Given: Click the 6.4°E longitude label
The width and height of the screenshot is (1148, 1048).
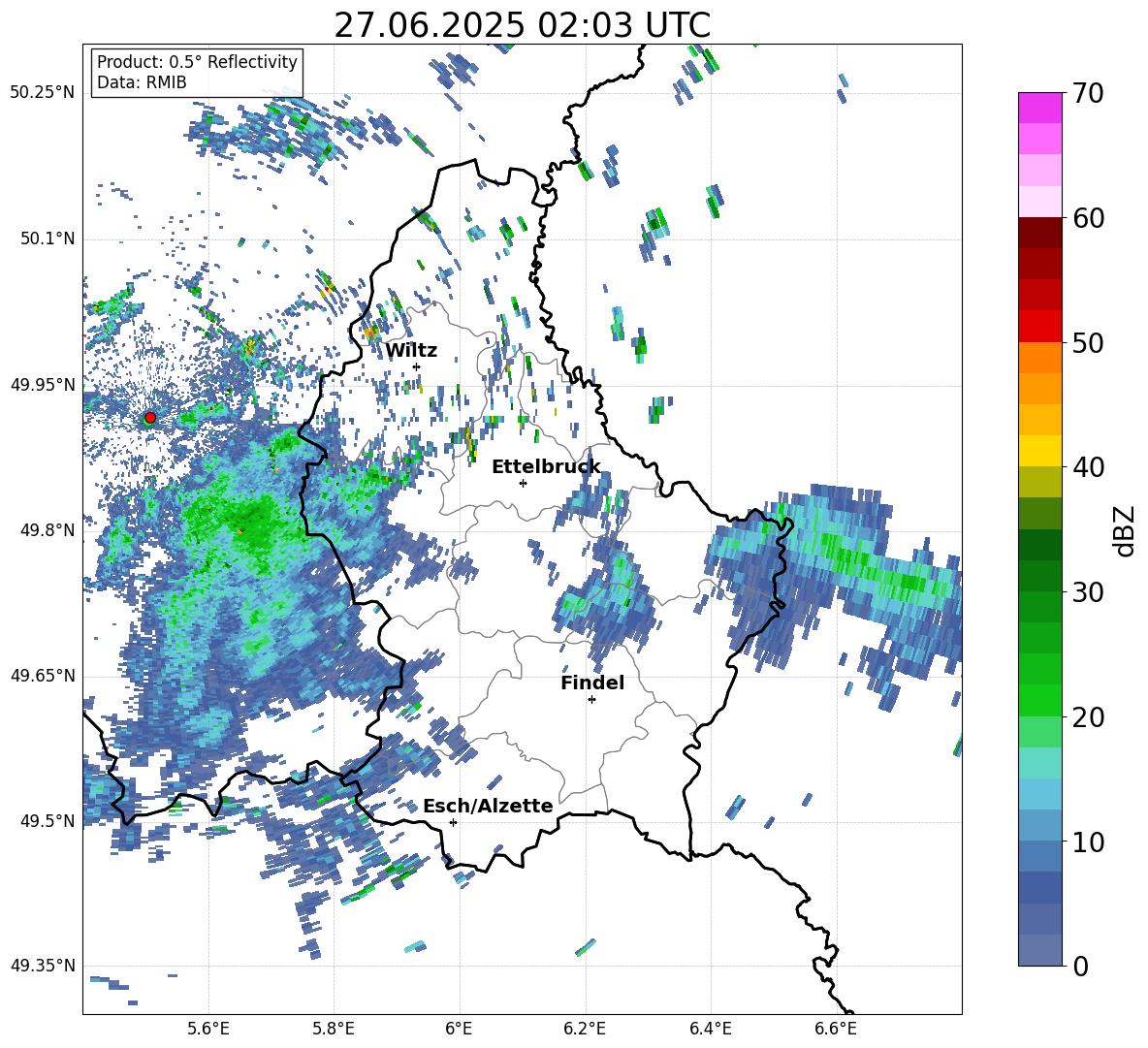Looking at the screenshot, I should 710,1029.
